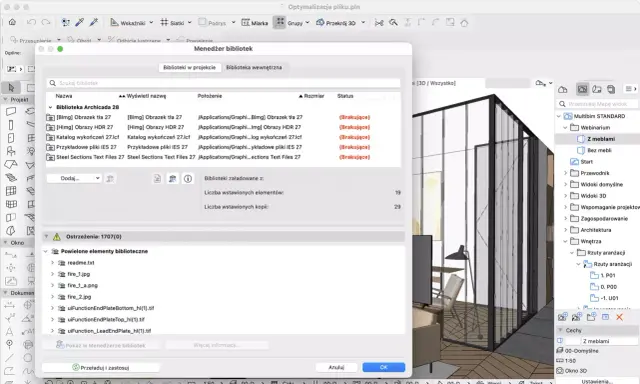Open the Siatki dropdown arrow
The width and height of the screenshot is (640, 384).
(189, 23)
